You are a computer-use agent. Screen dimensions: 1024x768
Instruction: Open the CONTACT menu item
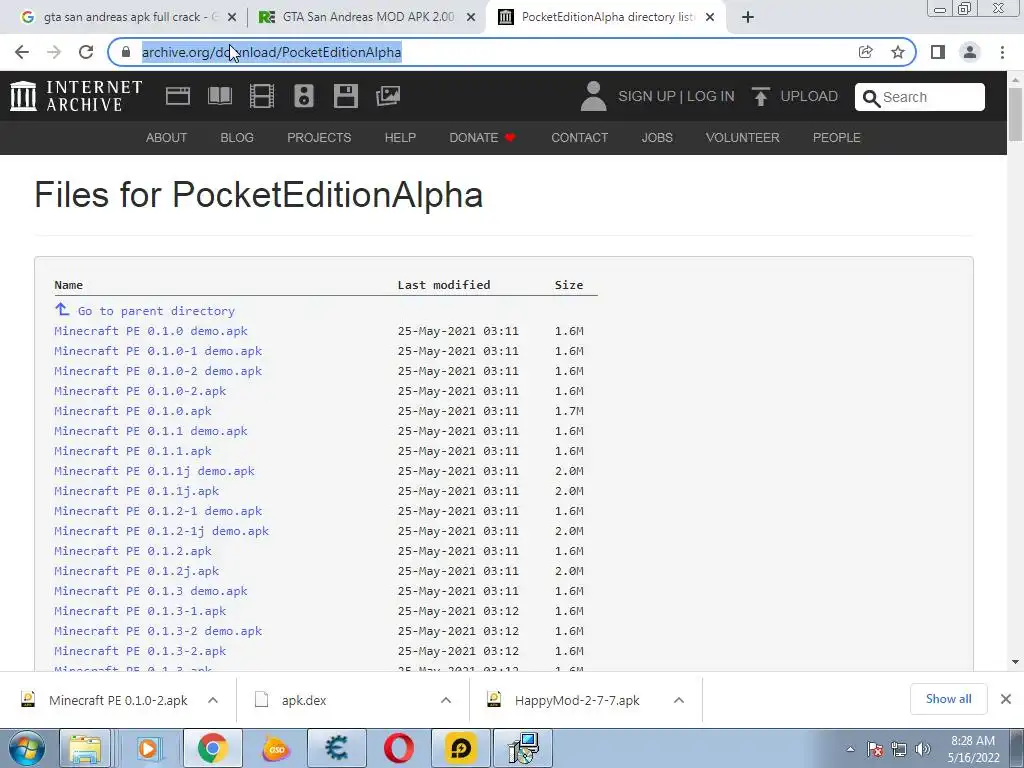[x=579, y=138]
